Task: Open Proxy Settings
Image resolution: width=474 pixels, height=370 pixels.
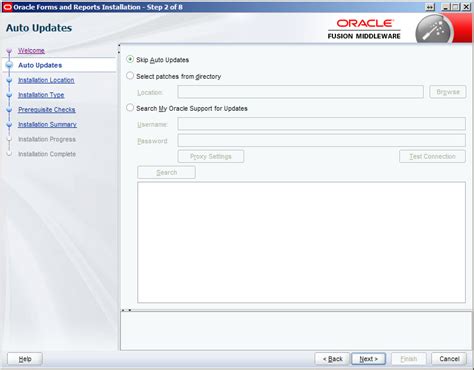Action: (211, 156)
